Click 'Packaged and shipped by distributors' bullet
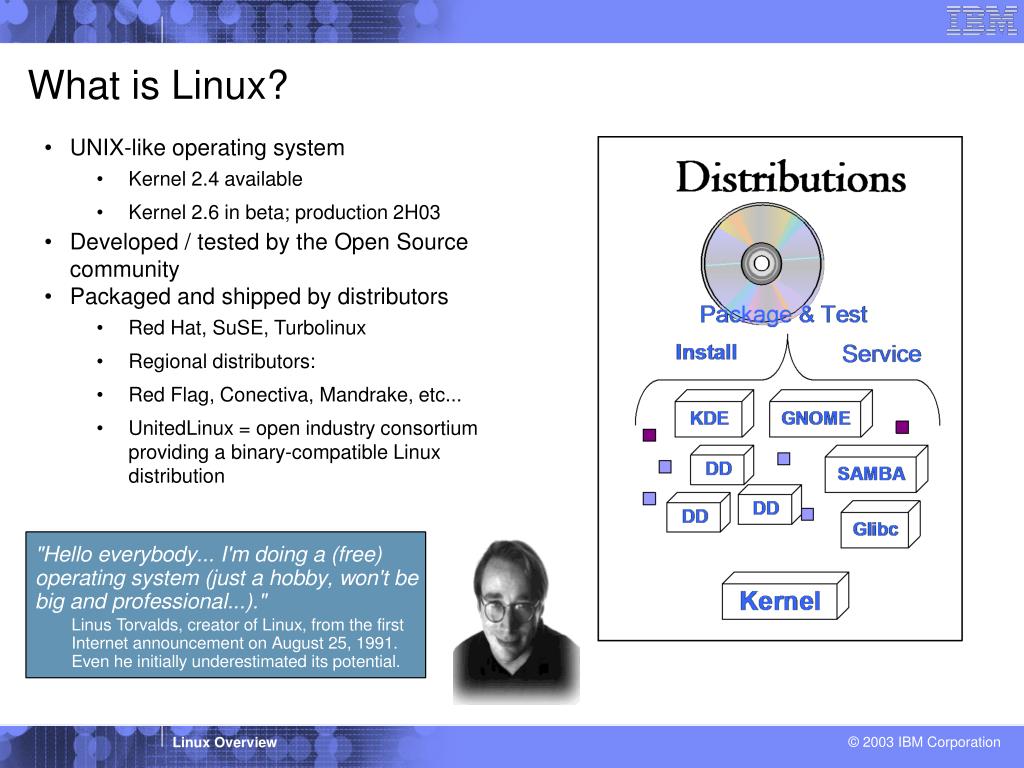This screenshot has height=768, width=1024. (259, 296)
